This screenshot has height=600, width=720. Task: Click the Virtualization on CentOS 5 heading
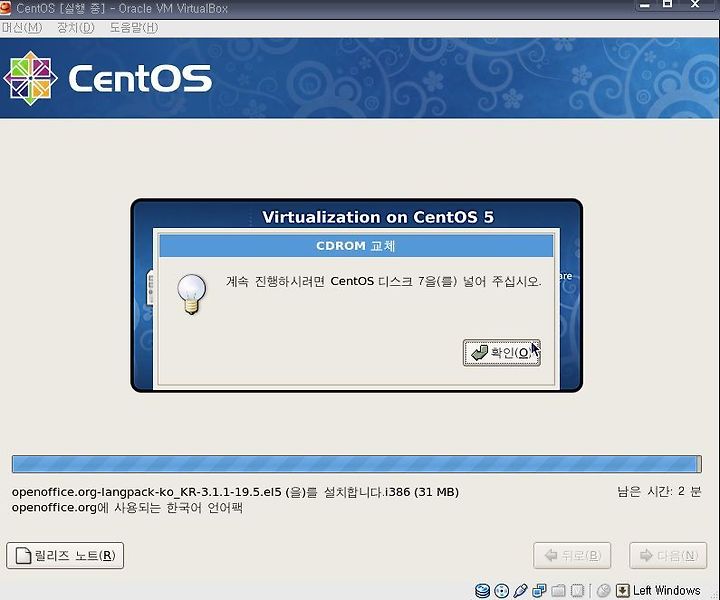click(x=377, y=217)
